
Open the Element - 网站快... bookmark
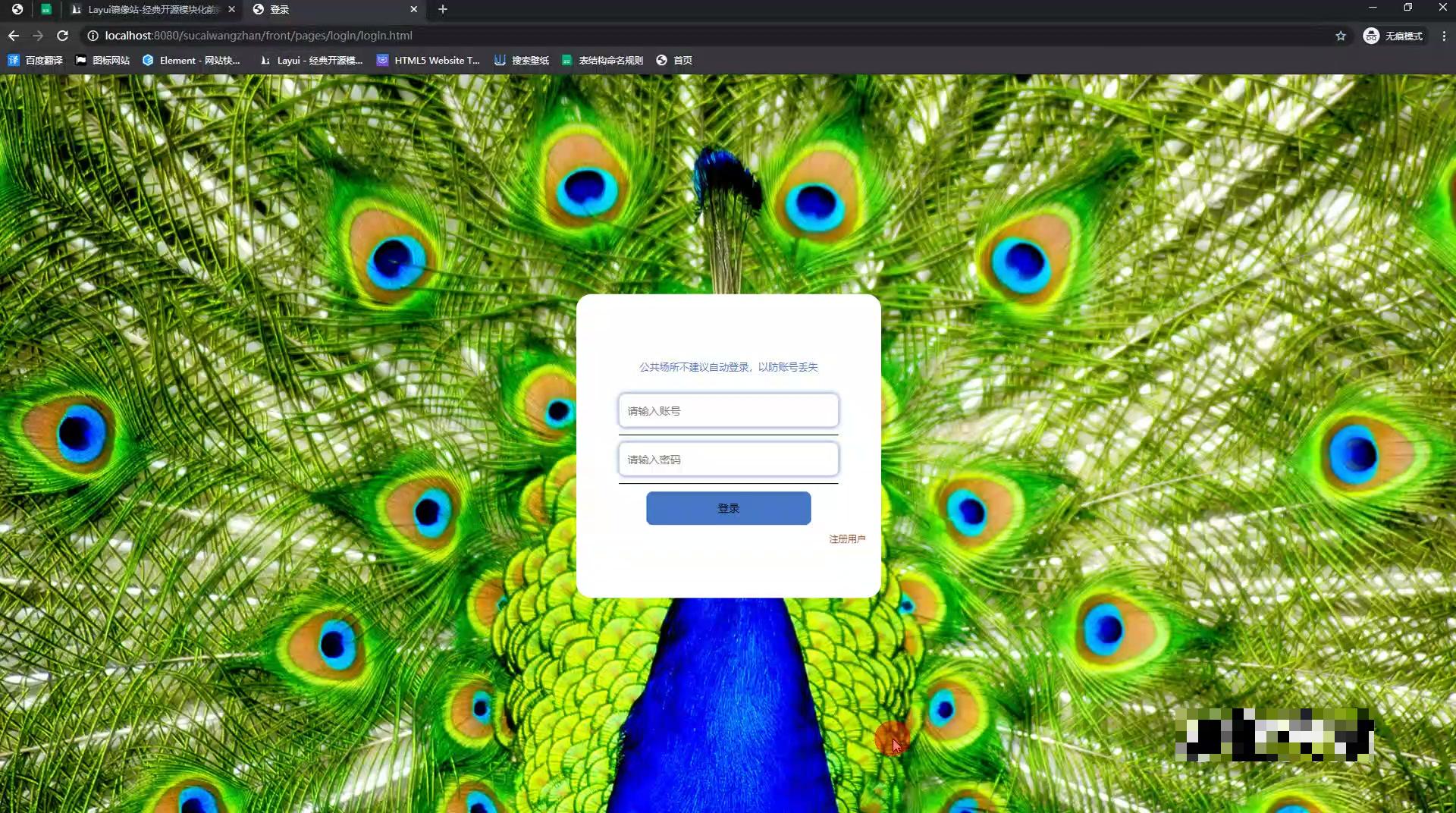191,60
